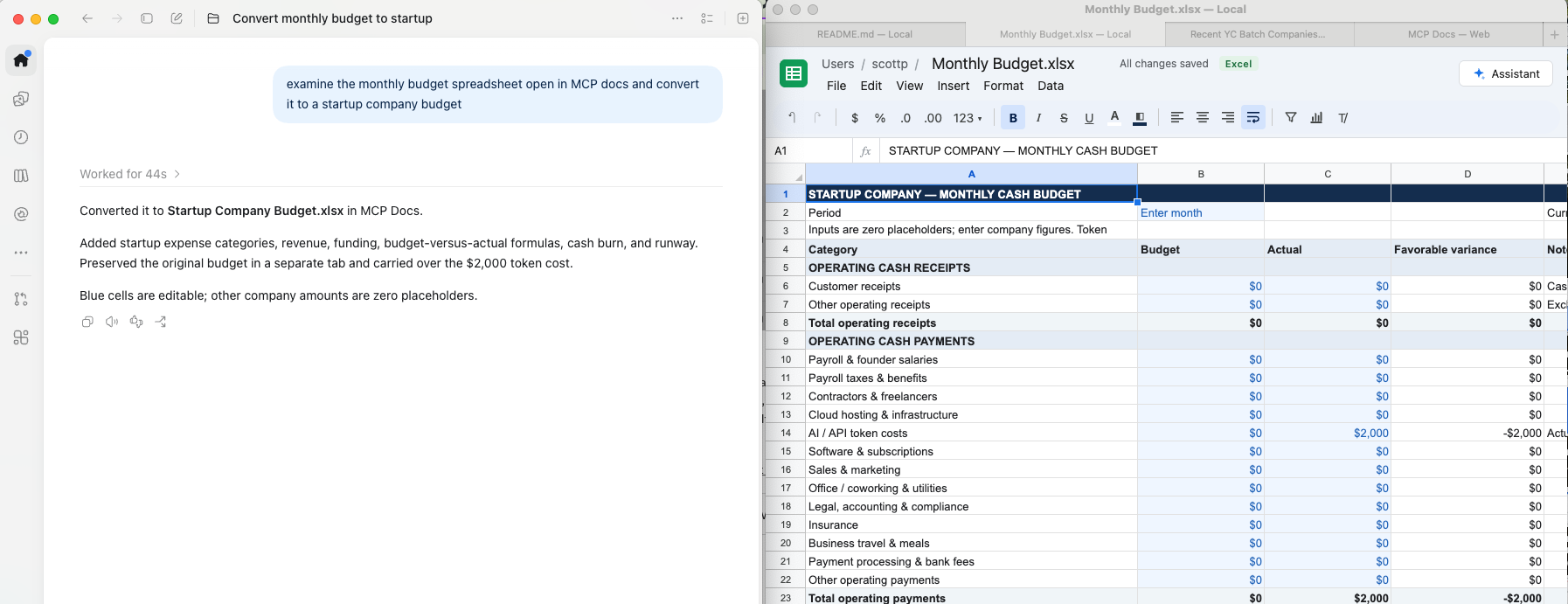Click the branch arrows icon under response
The image size is (1568, 604).
coord(160,322)
